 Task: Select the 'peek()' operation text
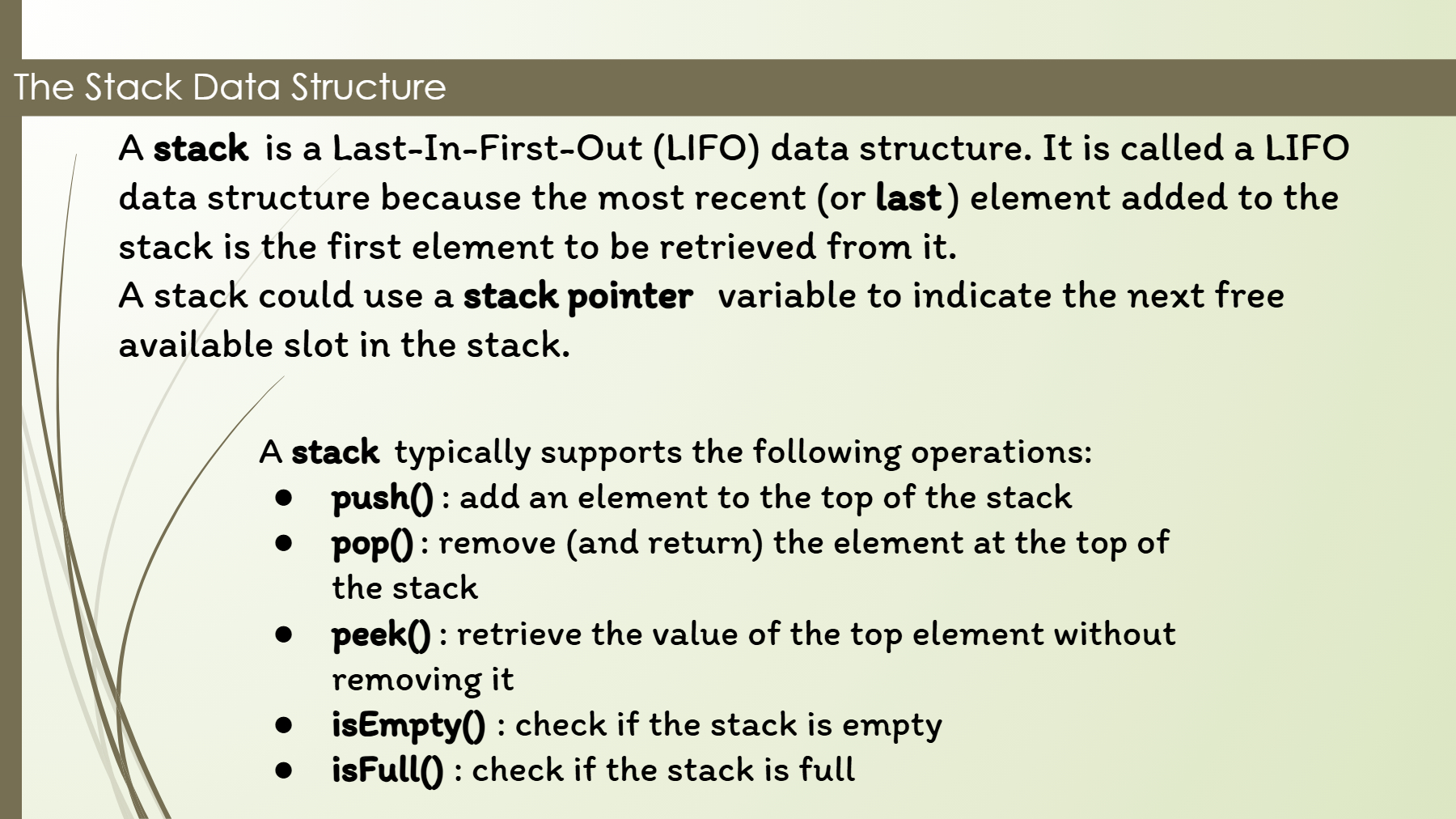click(x=381, y=634)
